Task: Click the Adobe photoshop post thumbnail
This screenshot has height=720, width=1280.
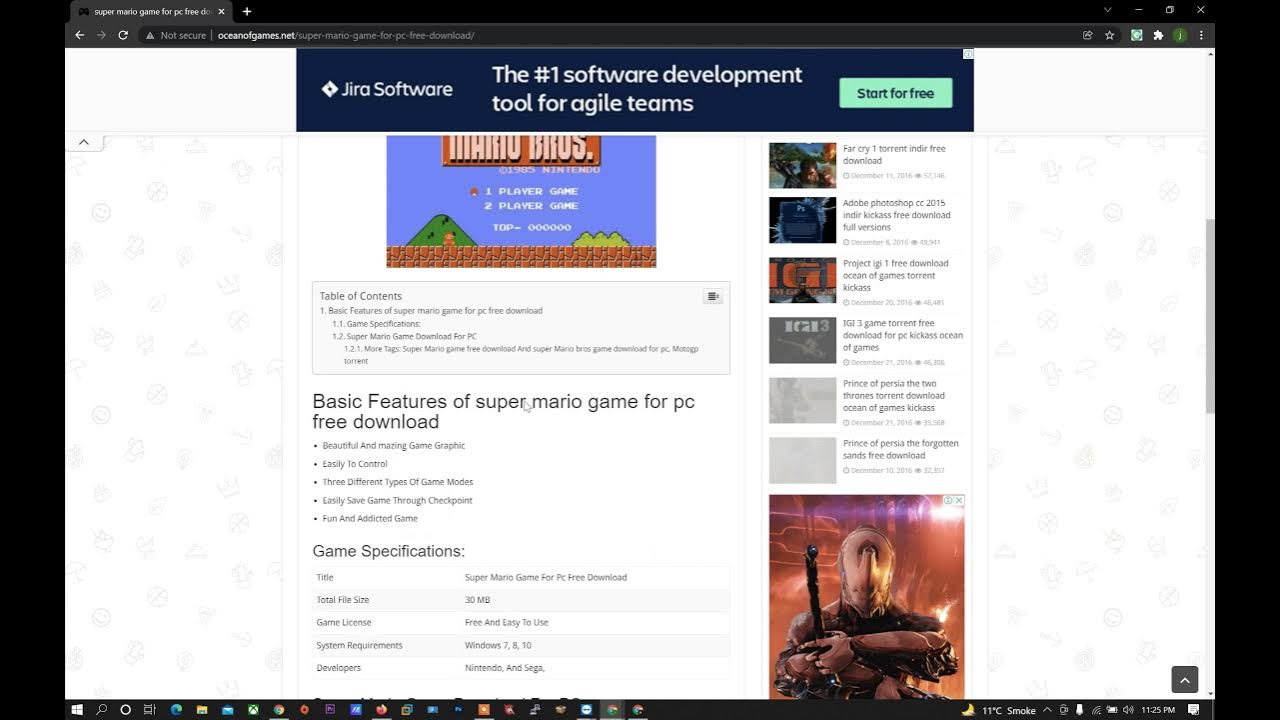Action: click(x=802, y=220)
